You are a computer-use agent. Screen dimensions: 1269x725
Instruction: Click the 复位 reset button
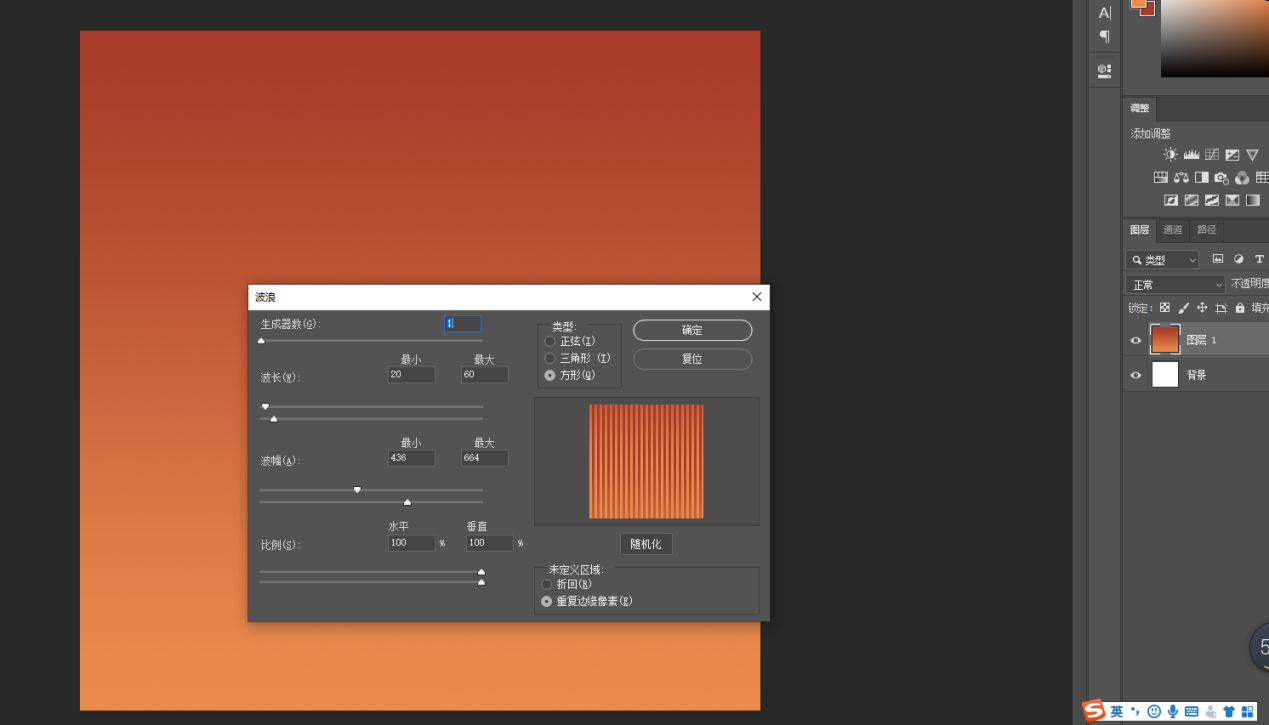coord(692,358)
